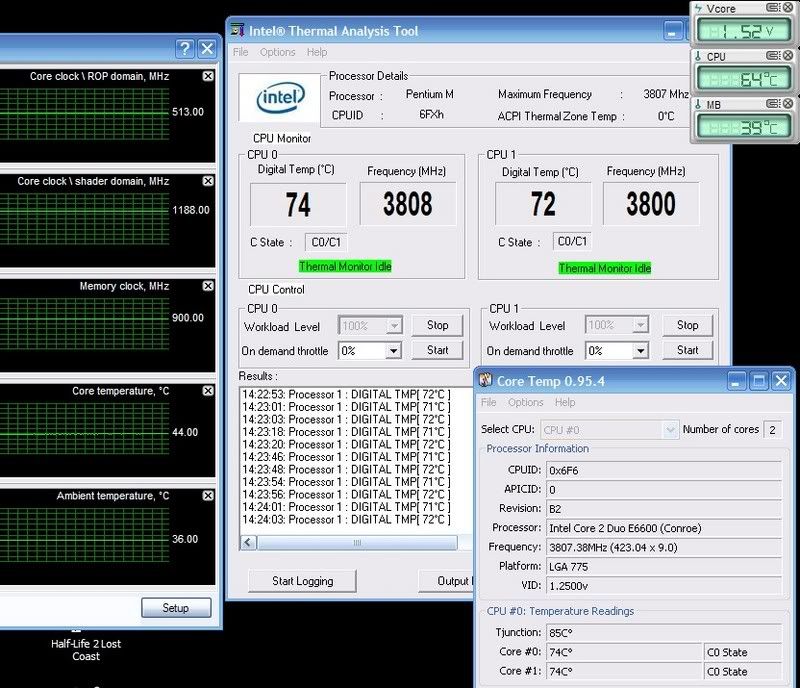The image size is (800, 688).
Task: Click the Vcore 1.52 V display
Action: click(x=744, y=31)
